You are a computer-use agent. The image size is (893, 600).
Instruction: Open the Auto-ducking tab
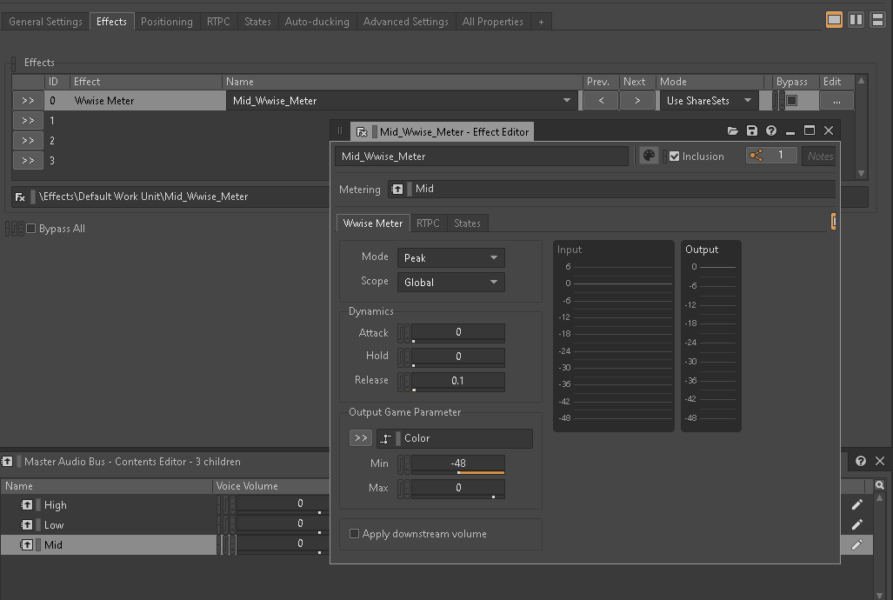point(317,22)
